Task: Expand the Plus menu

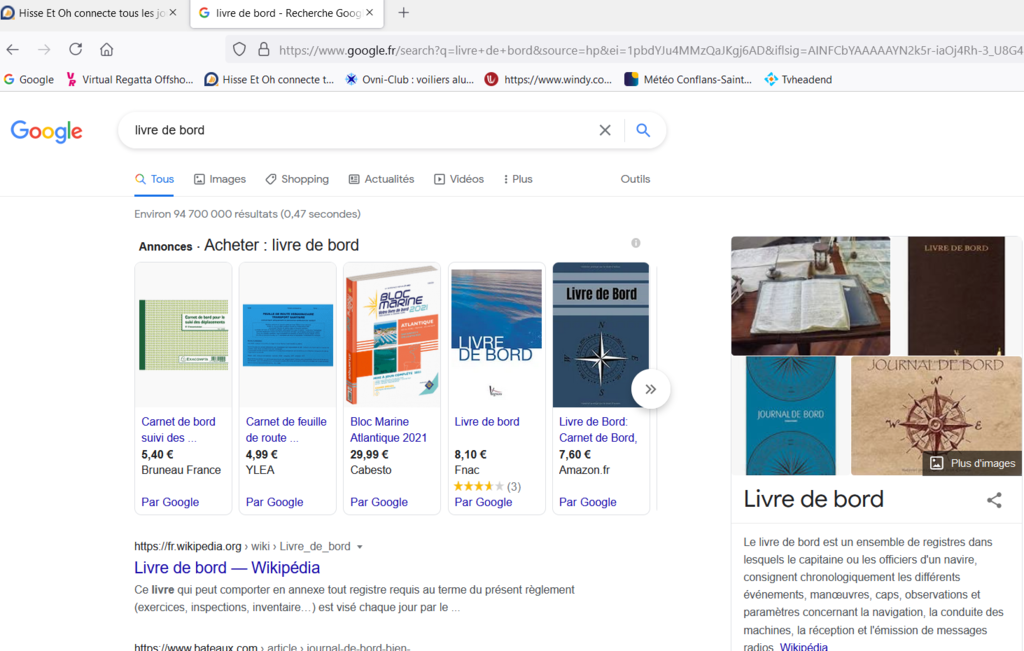Action: [x=518, y=179]
